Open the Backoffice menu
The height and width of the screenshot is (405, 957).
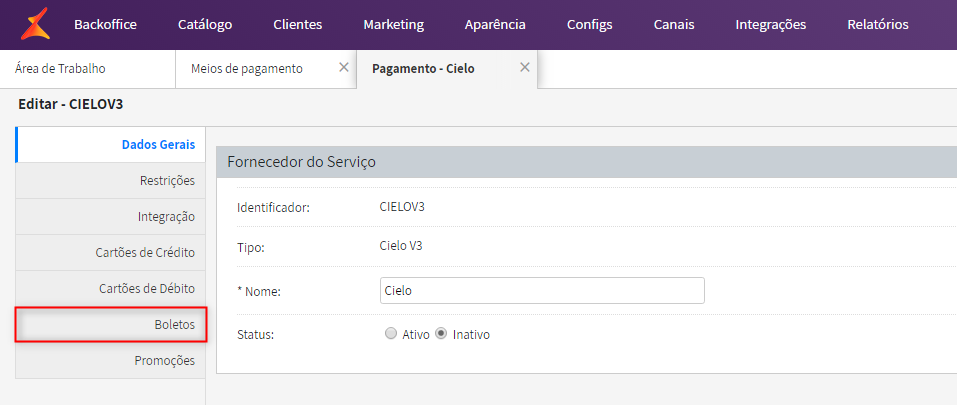pyautogui.click(x=105, y=25)
